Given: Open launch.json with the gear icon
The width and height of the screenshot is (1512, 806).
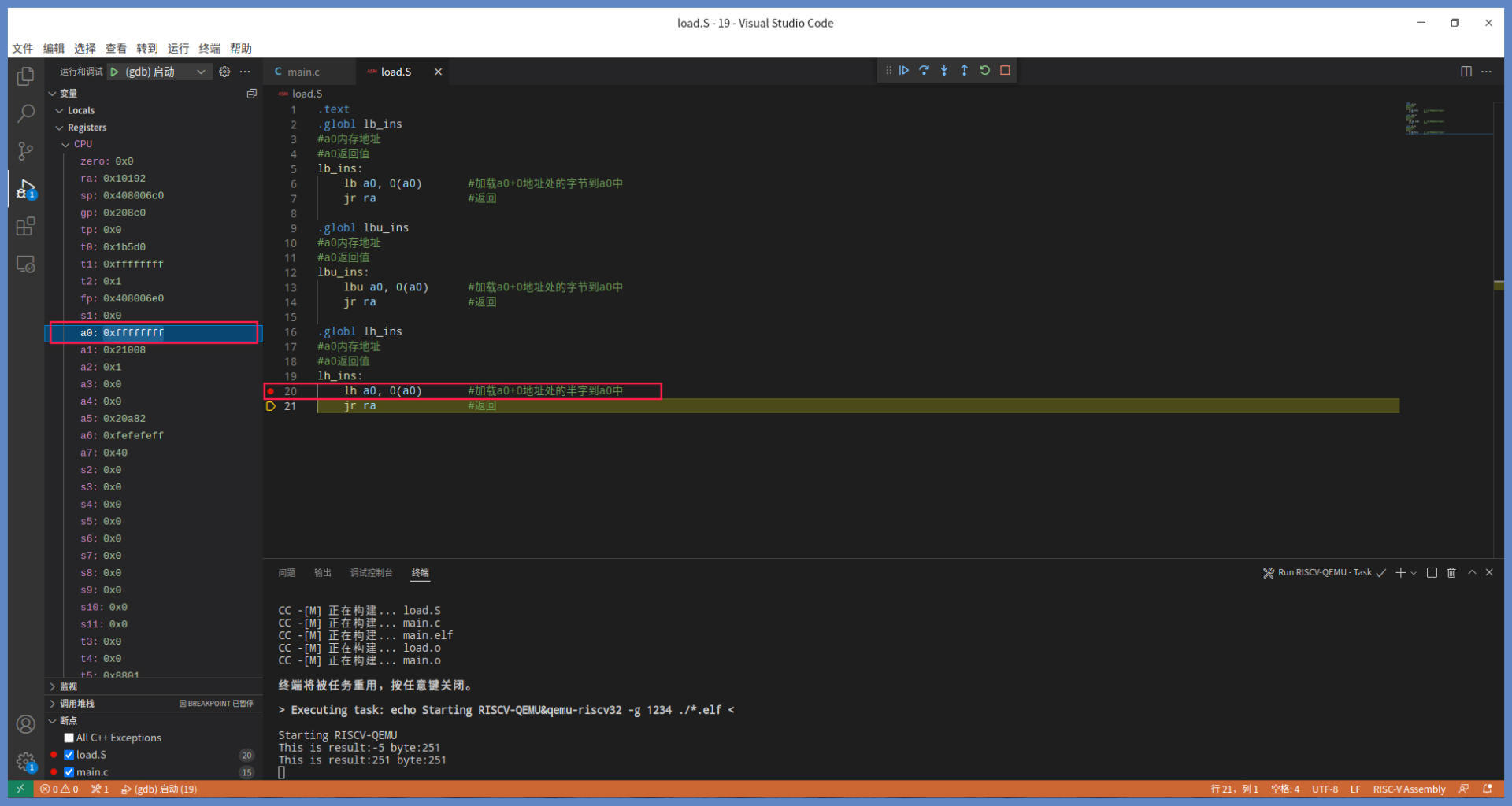Looking at the screenshot, I should 224,72.
